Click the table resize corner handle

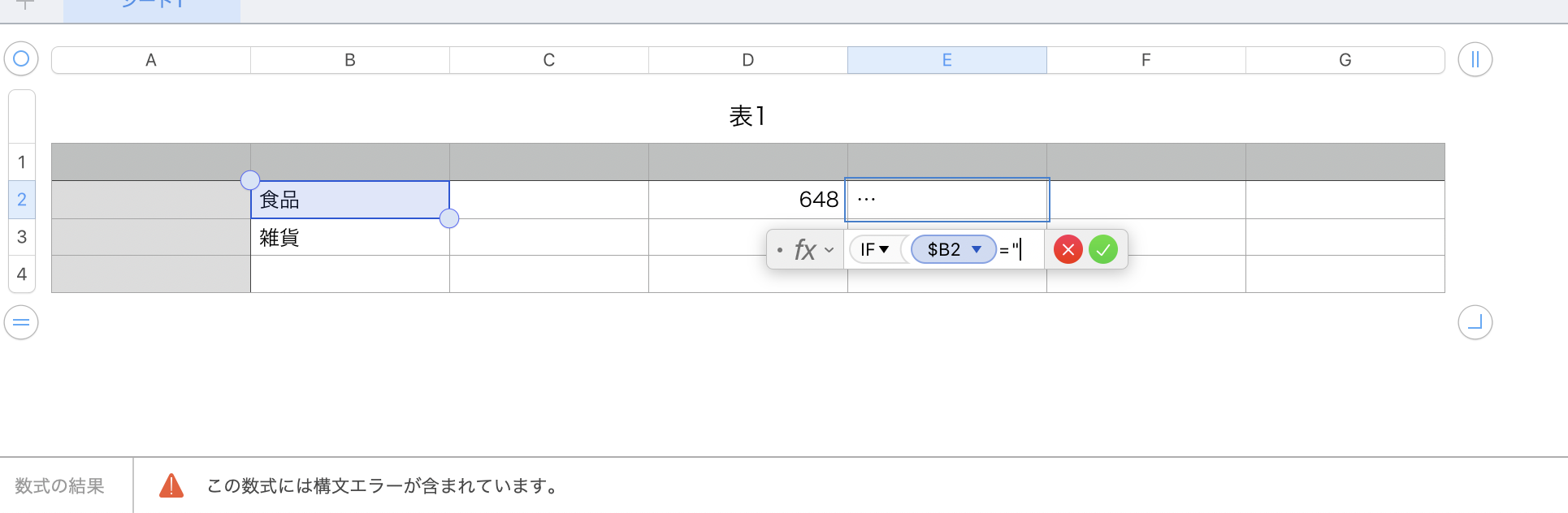tap(1475, 322)
